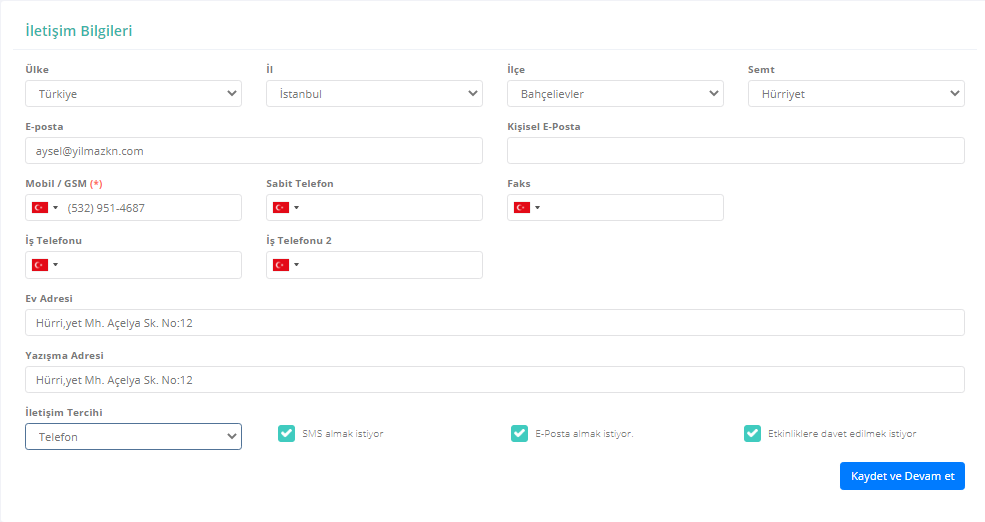985x522 pixels.
Task: Open the Semt dropdown showing Hürriyet
Action: point(856,94)
